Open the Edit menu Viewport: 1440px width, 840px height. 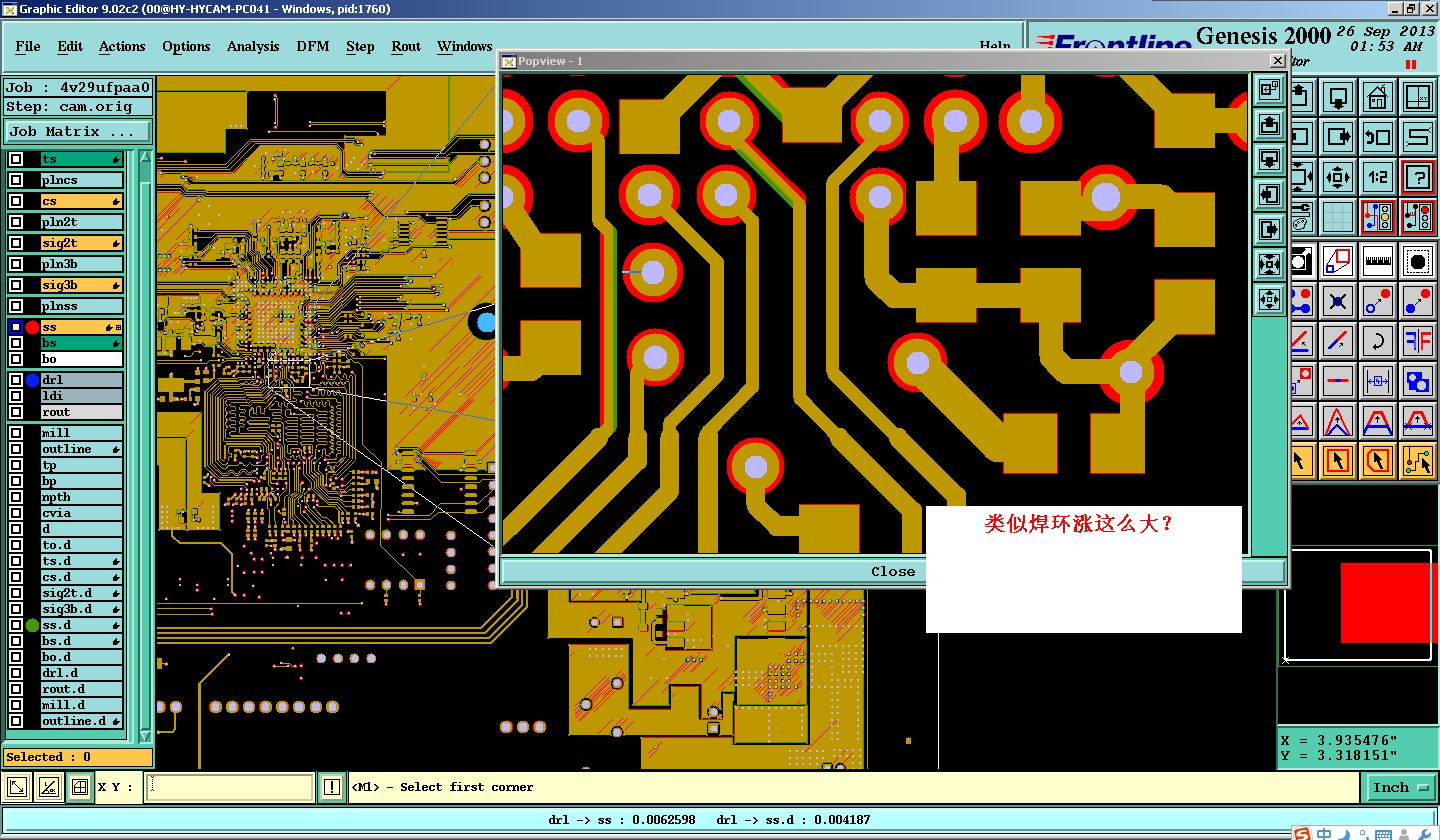[70, 47]
